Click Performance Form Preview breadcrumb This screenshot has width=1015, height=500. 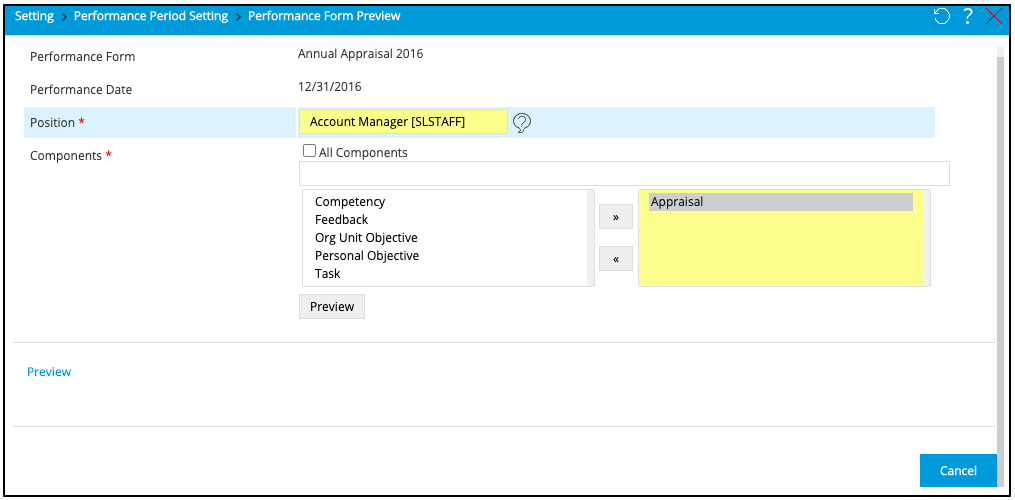tap(324, 16)
